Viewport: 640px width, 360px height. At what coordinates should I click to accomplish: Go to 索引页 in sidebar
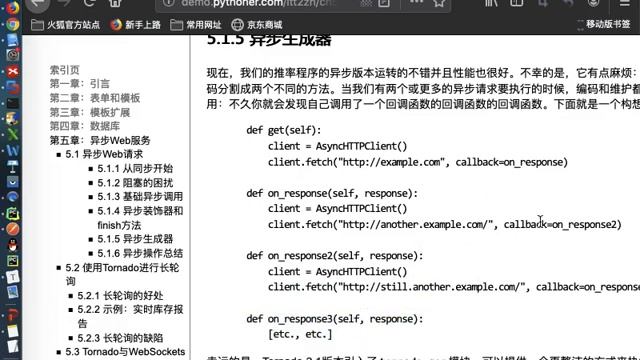pos(64,70)
